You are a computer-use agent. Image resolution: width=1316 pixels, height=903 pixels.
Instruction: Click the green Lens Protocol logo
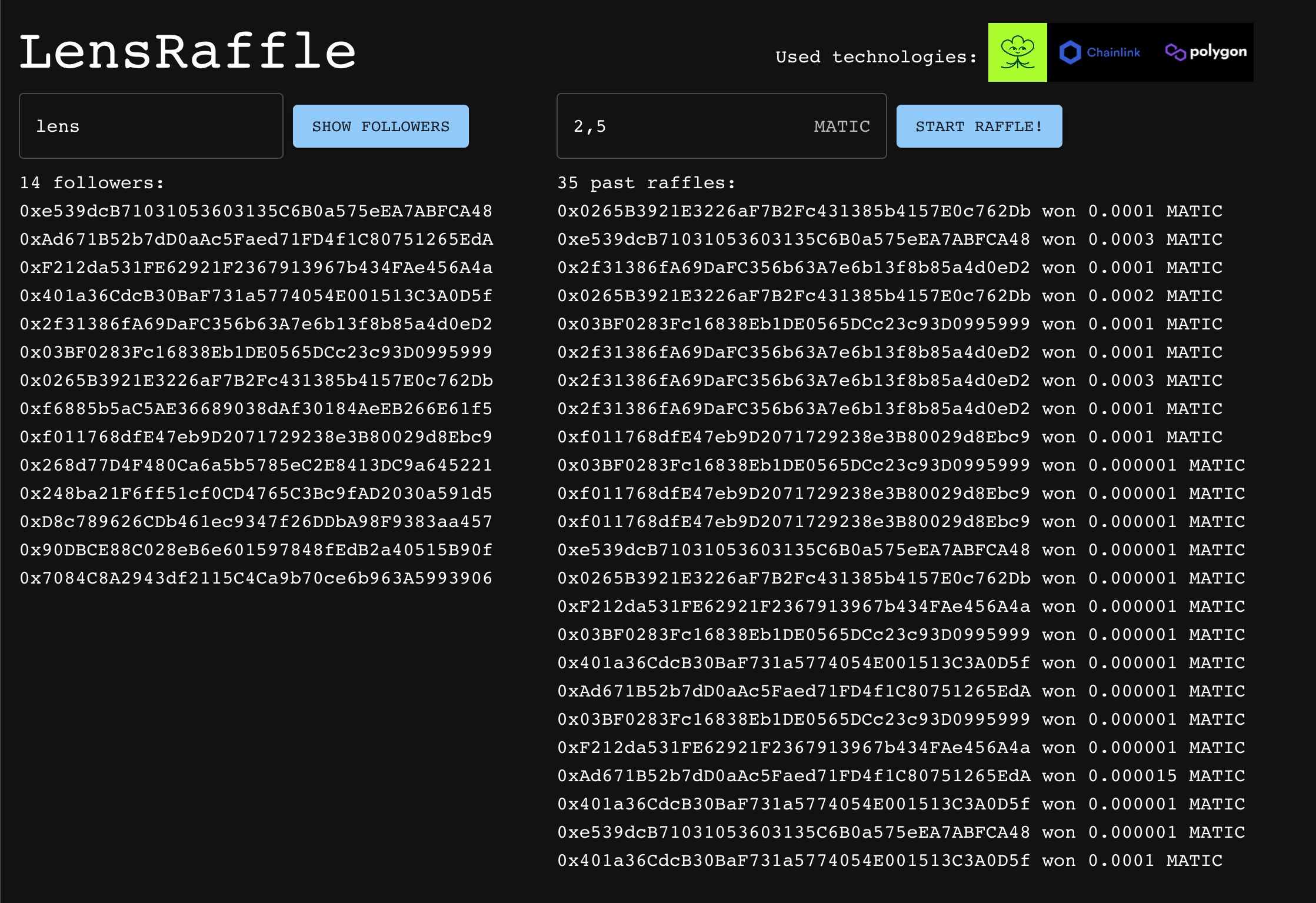click(1017, 52)
